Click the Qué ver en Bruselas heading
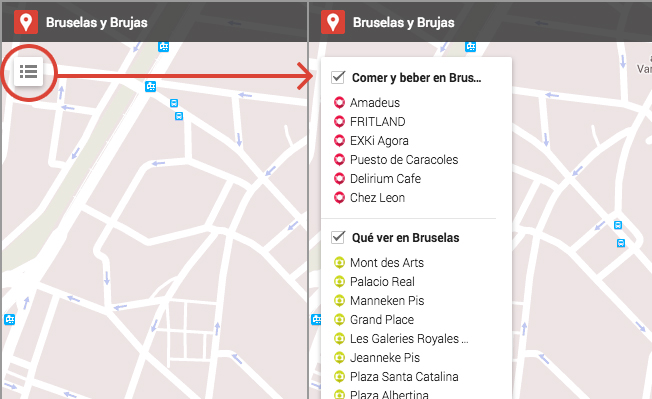Screen dimensions: 652x399 405,238
